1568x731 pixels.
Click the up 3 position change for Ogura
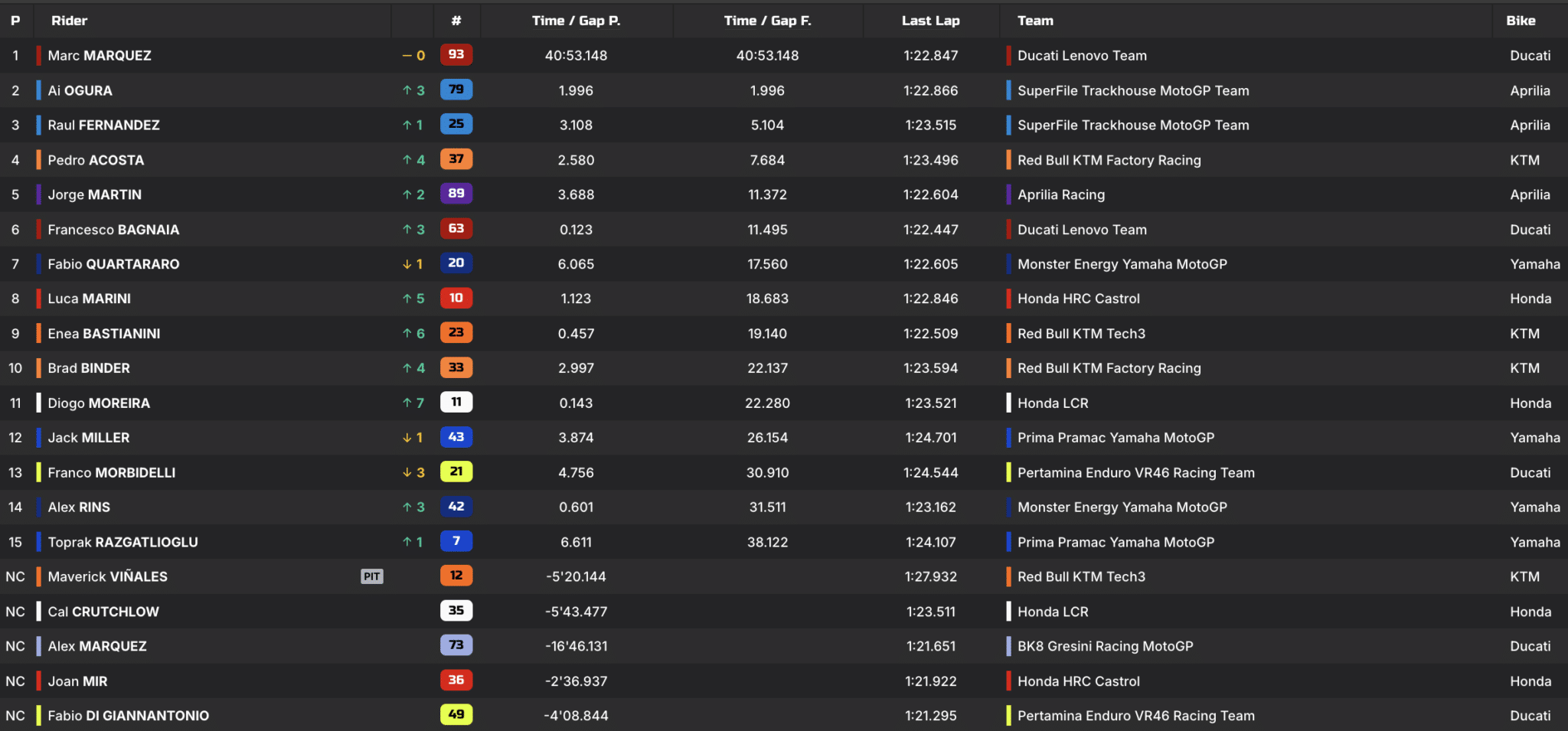tap(413, 90)
